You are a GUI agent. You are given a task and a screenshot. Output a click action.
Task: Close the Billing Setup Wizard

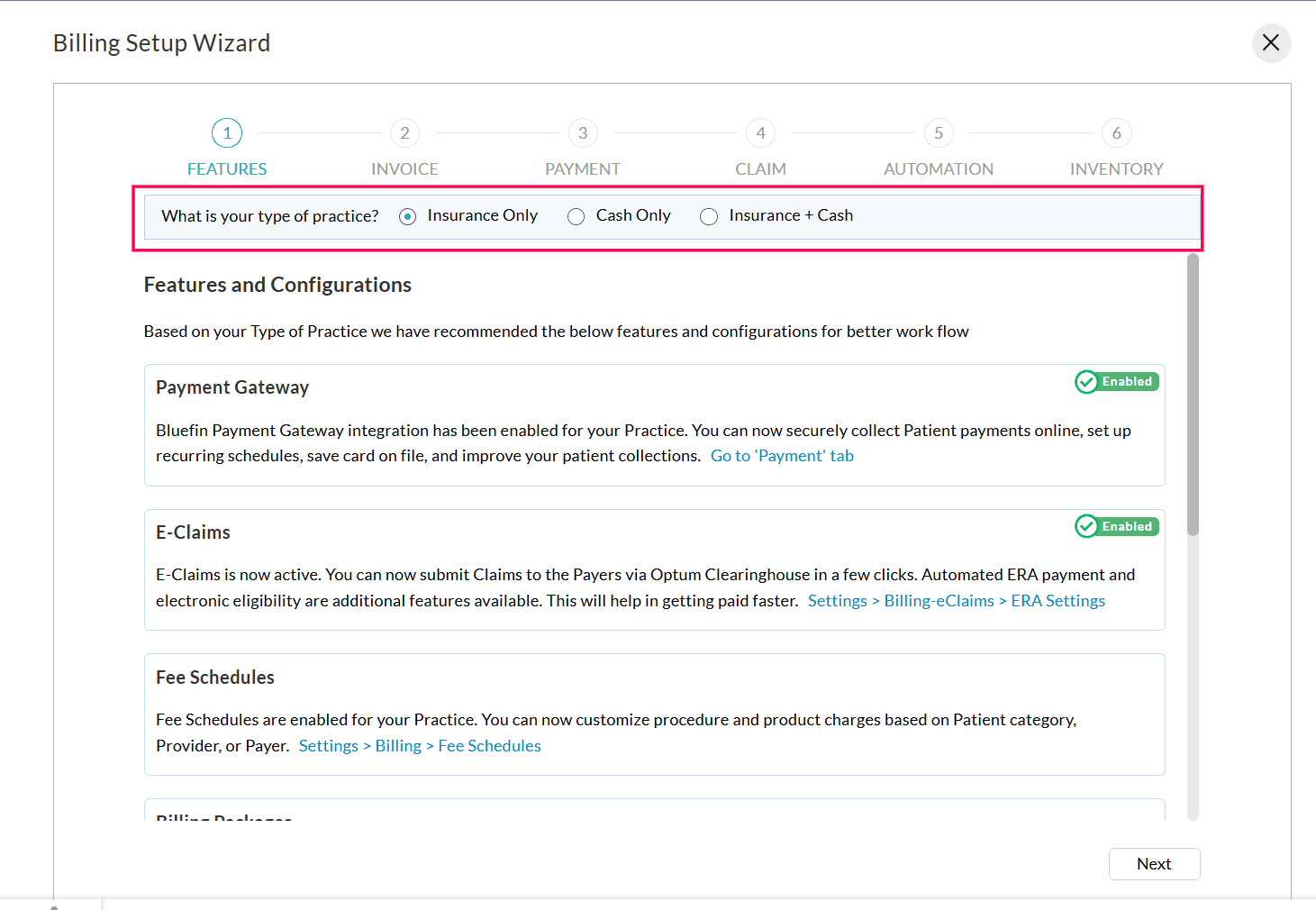(1271, 43)
